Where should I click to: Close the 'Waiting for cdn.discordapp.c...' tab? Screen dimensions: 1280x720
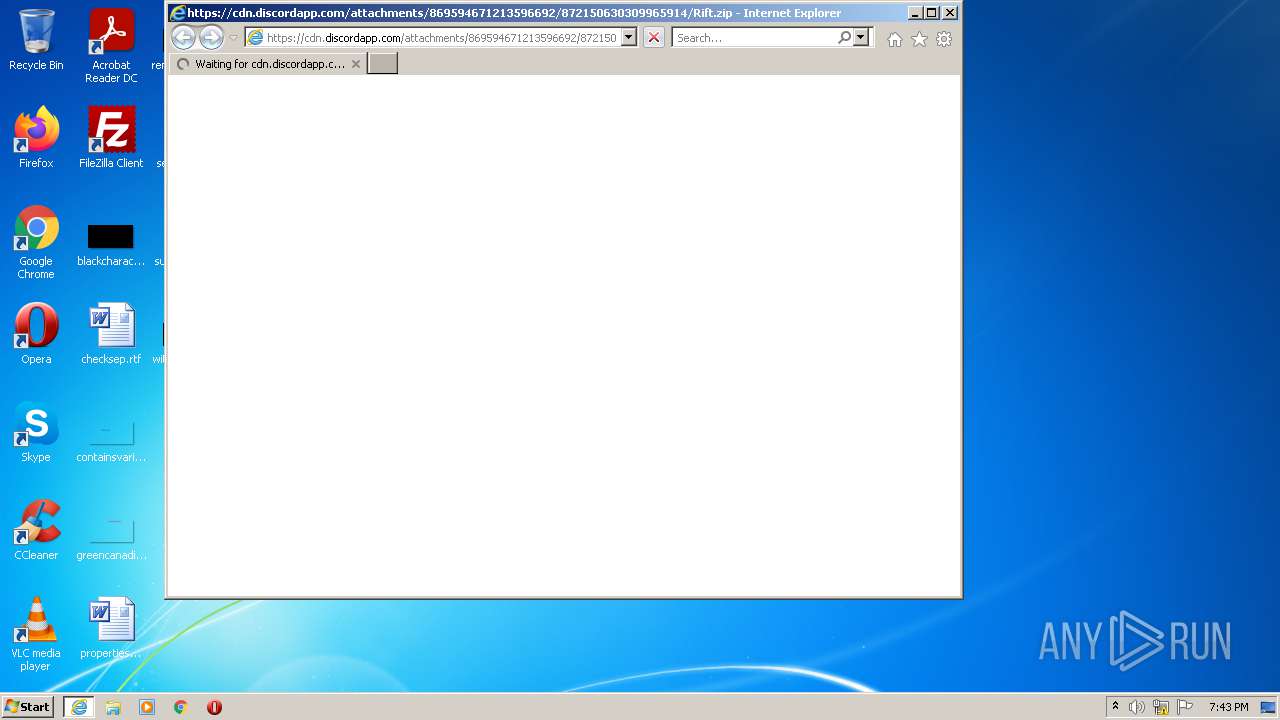coord(356,64)
